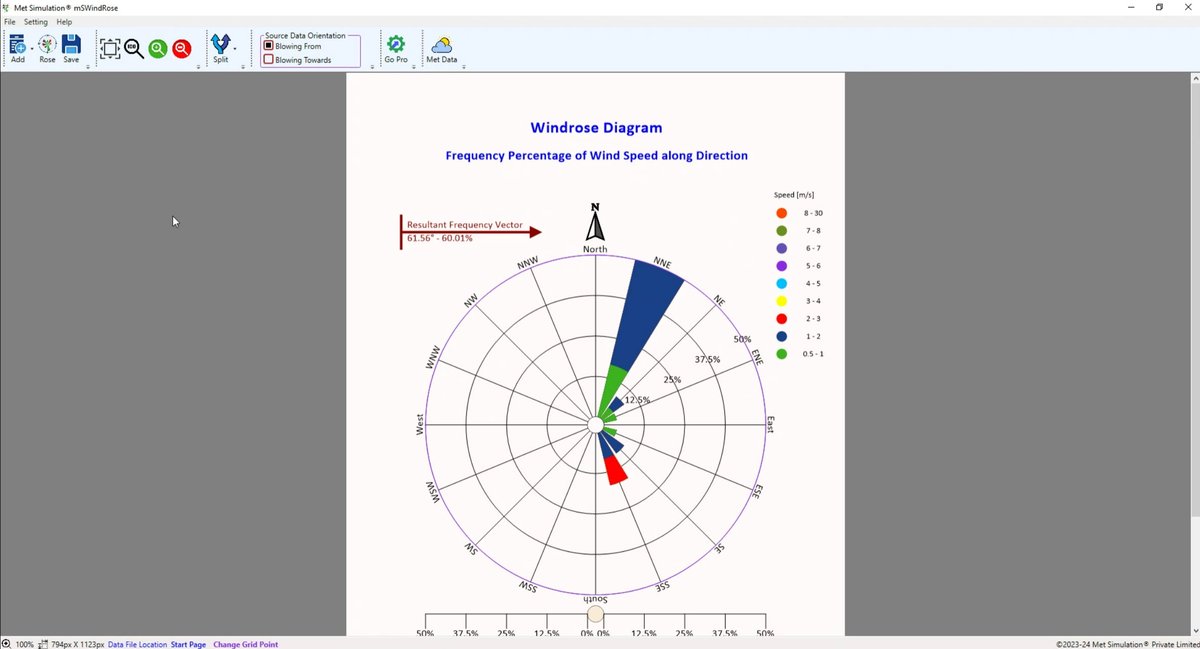This screenshot has height=649, width=1200.
Task: Click the Change Grid Point link
Action: 245,645
